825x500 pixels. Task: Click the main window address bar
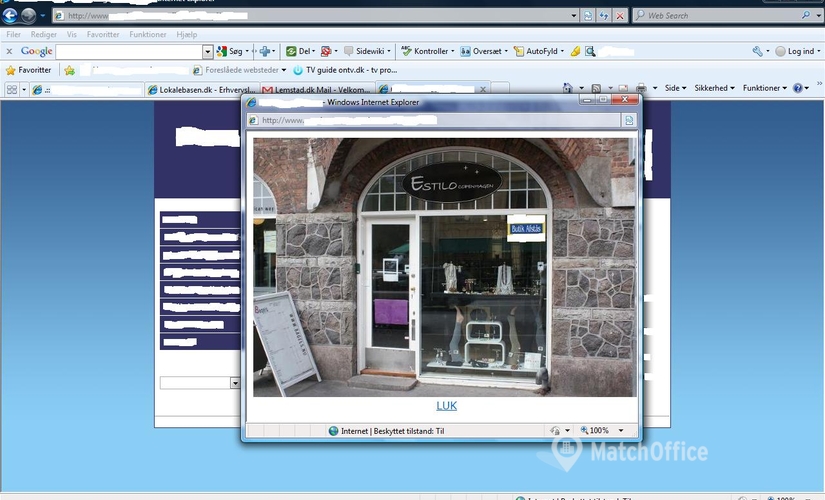(310, 16)
